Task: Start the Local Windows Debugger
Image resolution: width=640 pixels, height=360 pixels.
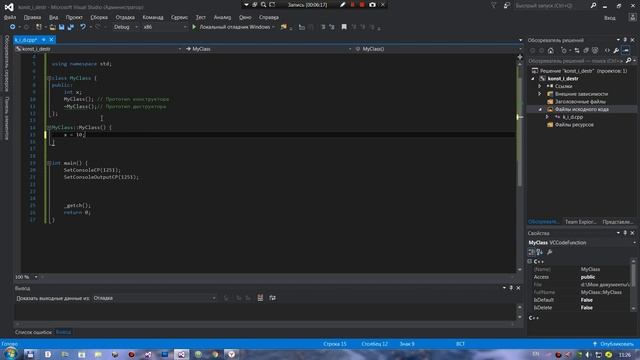Action: point(233,27)
